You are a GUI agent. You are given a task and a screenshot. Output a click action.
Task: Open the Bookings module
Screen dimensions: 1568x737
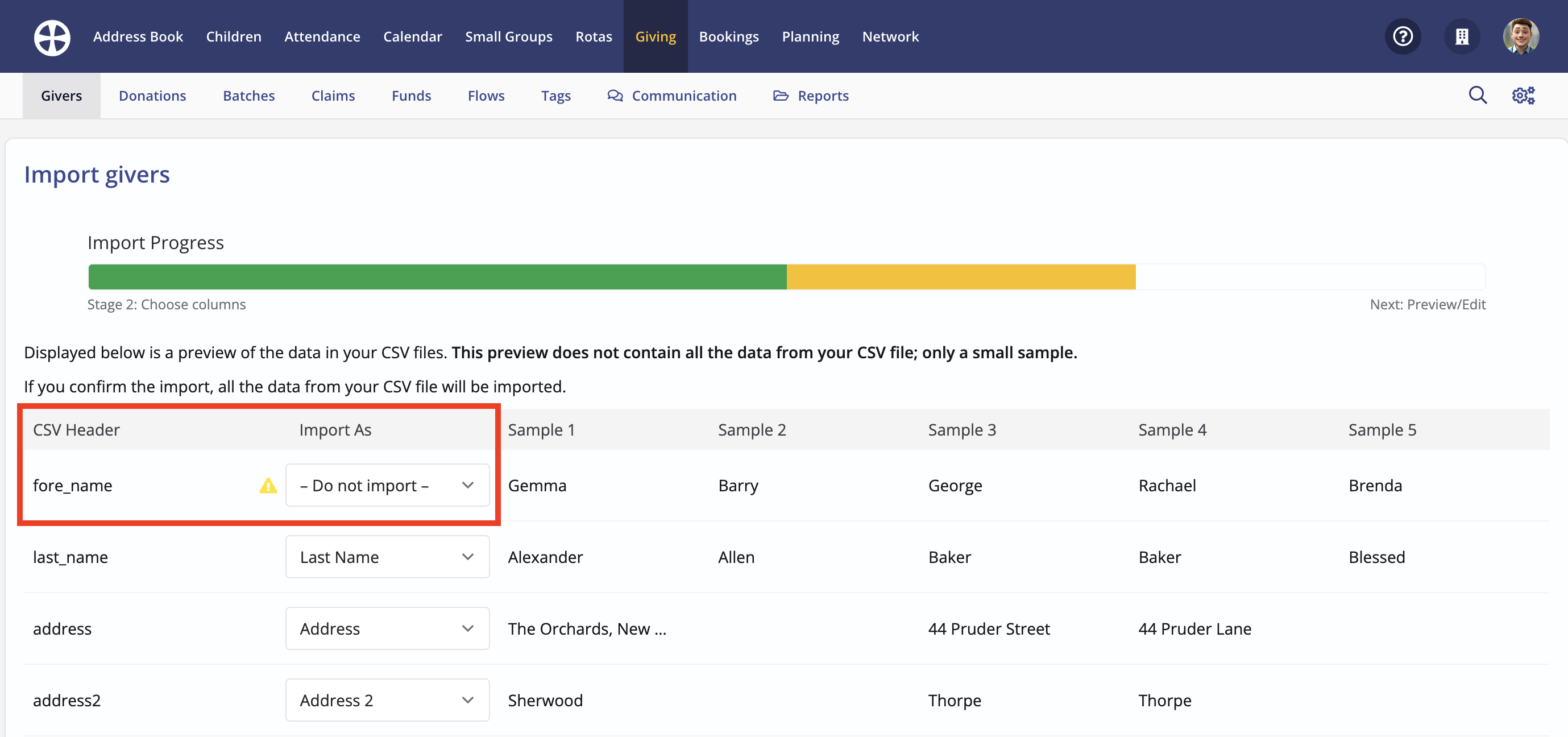[x=729, y=36]
